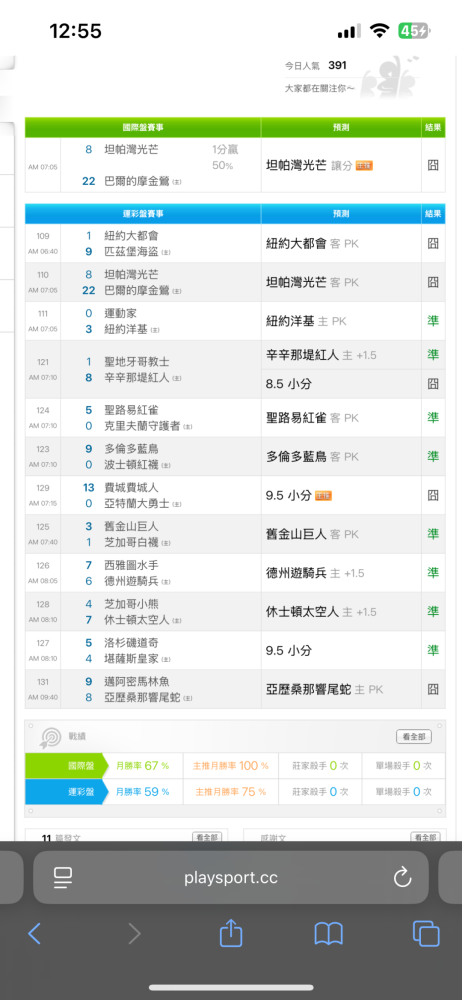Click 費城費城人 team name
Screen dimensions: 462x1000
pyautogui.click(x=130, y=488)
